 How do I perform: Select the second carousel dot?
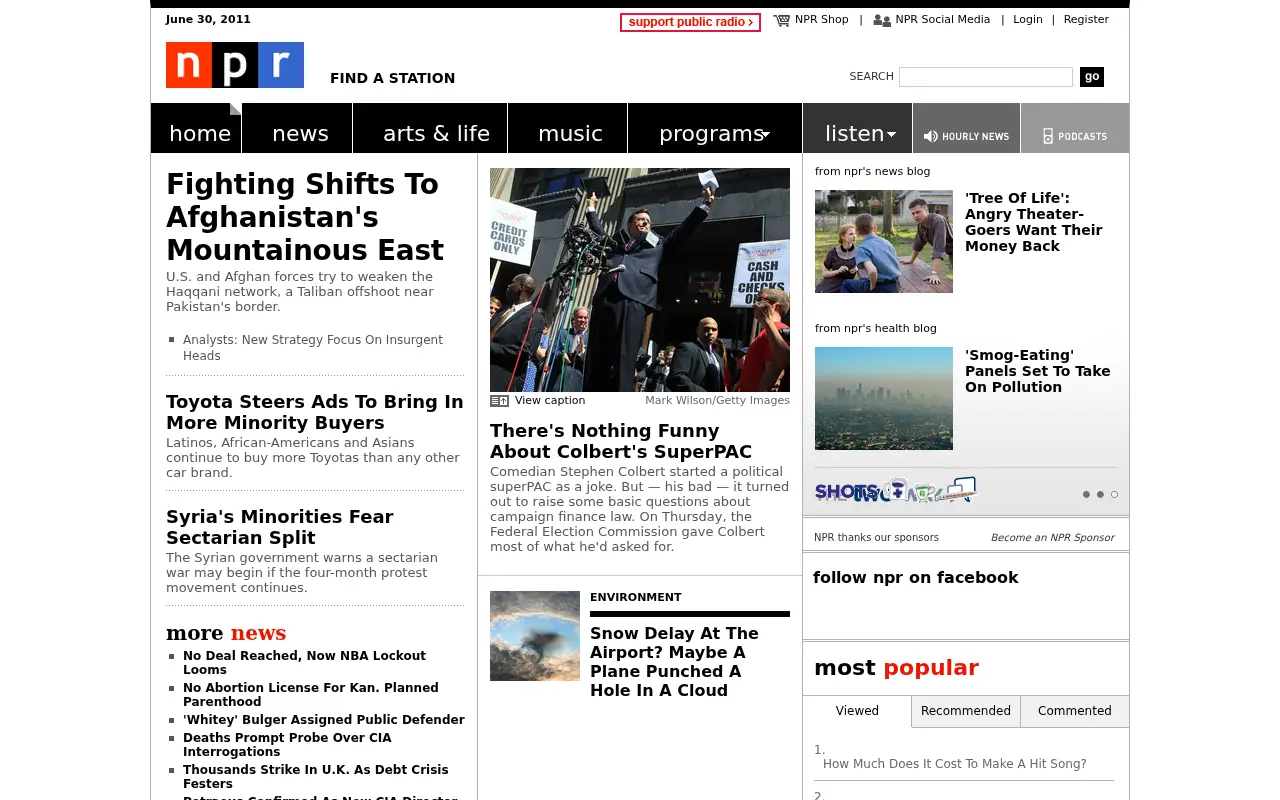point(1100,494)
